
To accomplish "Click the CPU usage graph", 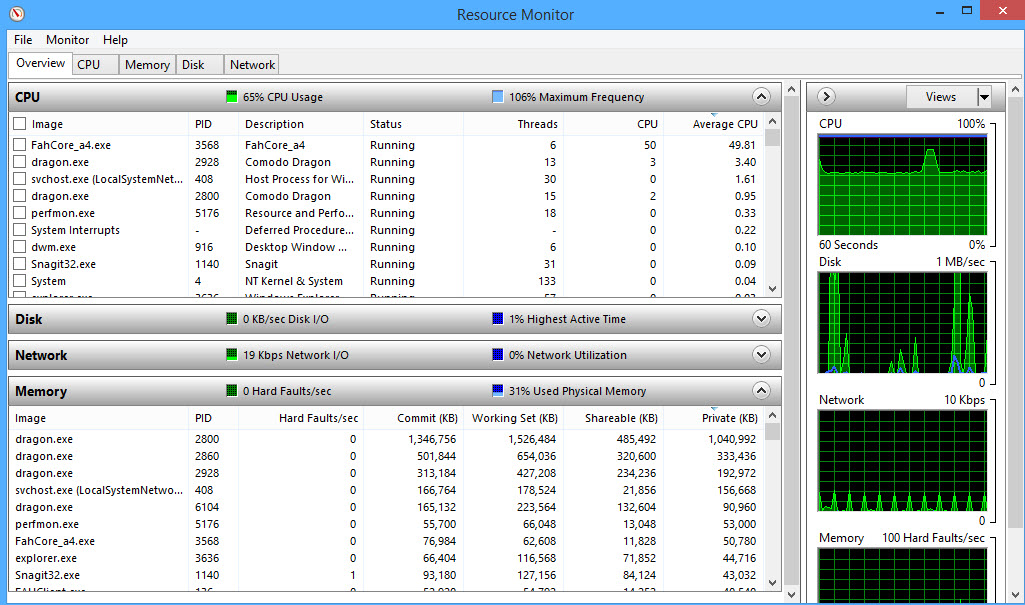I will pyautogui.click(x=902, y=186).
